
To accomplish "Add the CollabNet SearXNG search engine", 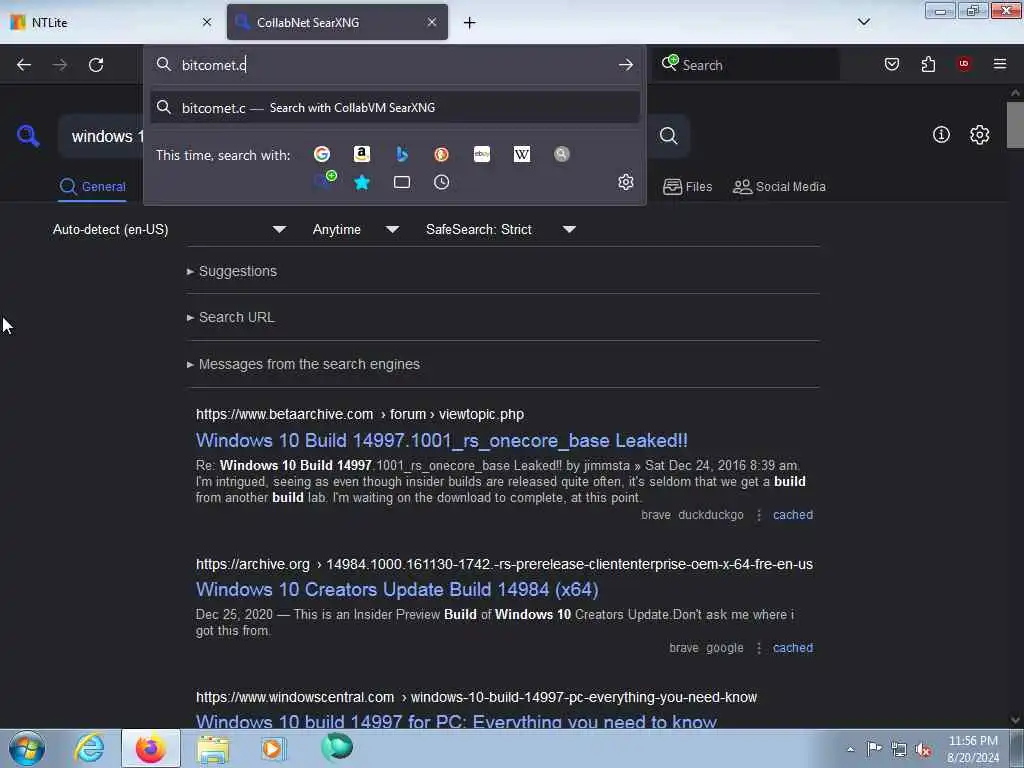I will (x=325, y=181).
